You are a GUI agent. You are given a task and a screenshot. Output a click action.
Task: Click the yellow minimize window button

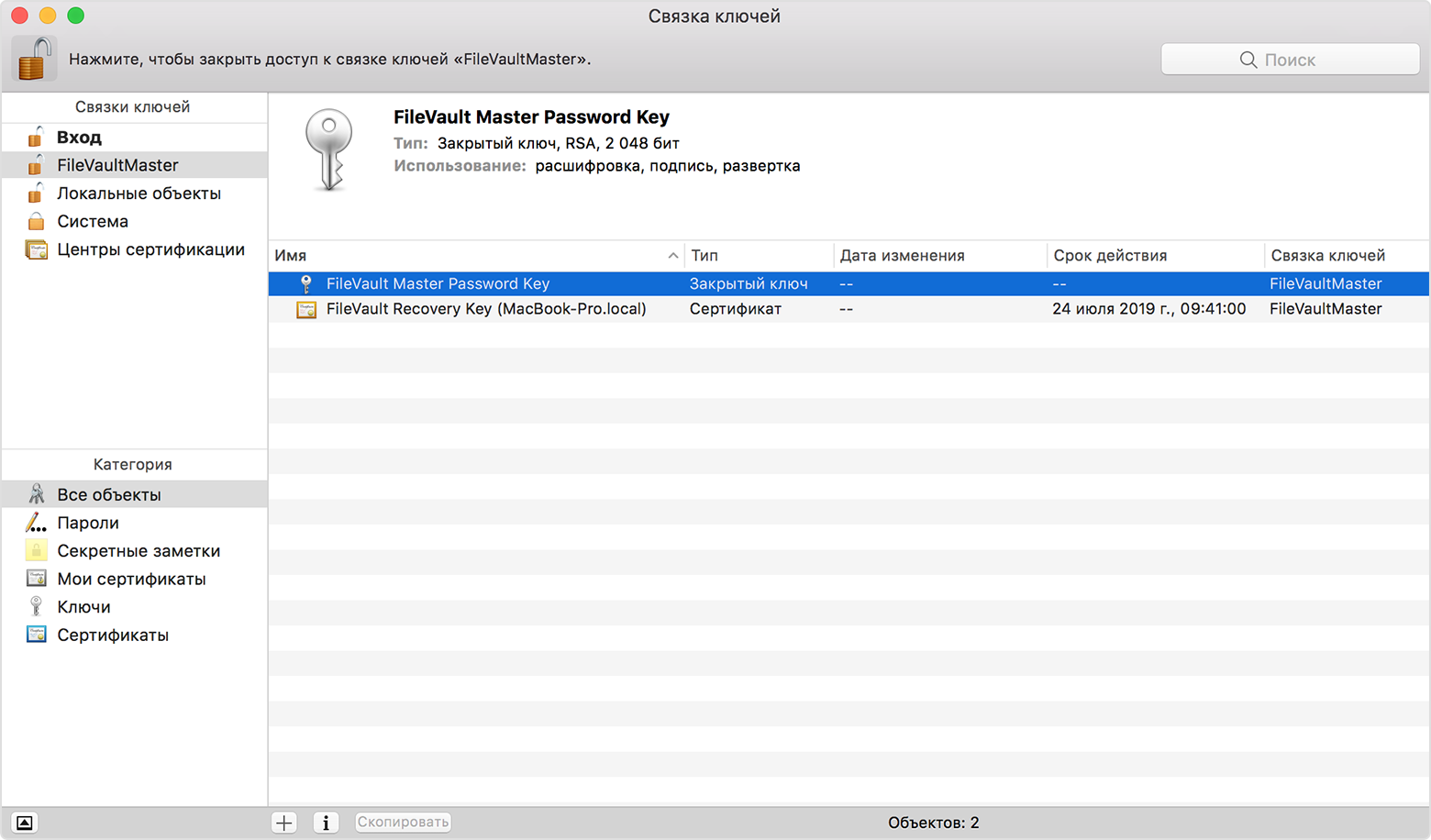coord(48,16)
